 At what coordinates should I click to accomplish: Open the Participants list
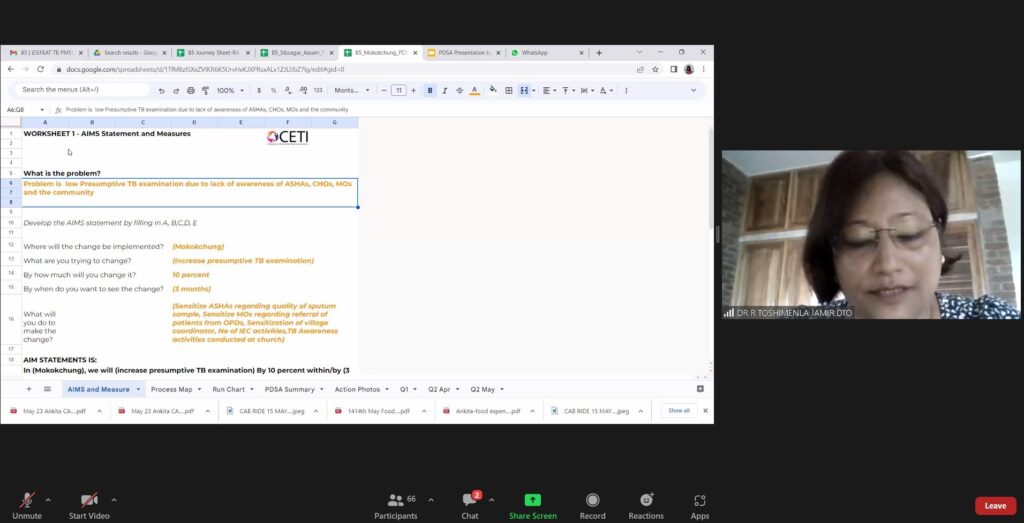(x=396, y=503)
